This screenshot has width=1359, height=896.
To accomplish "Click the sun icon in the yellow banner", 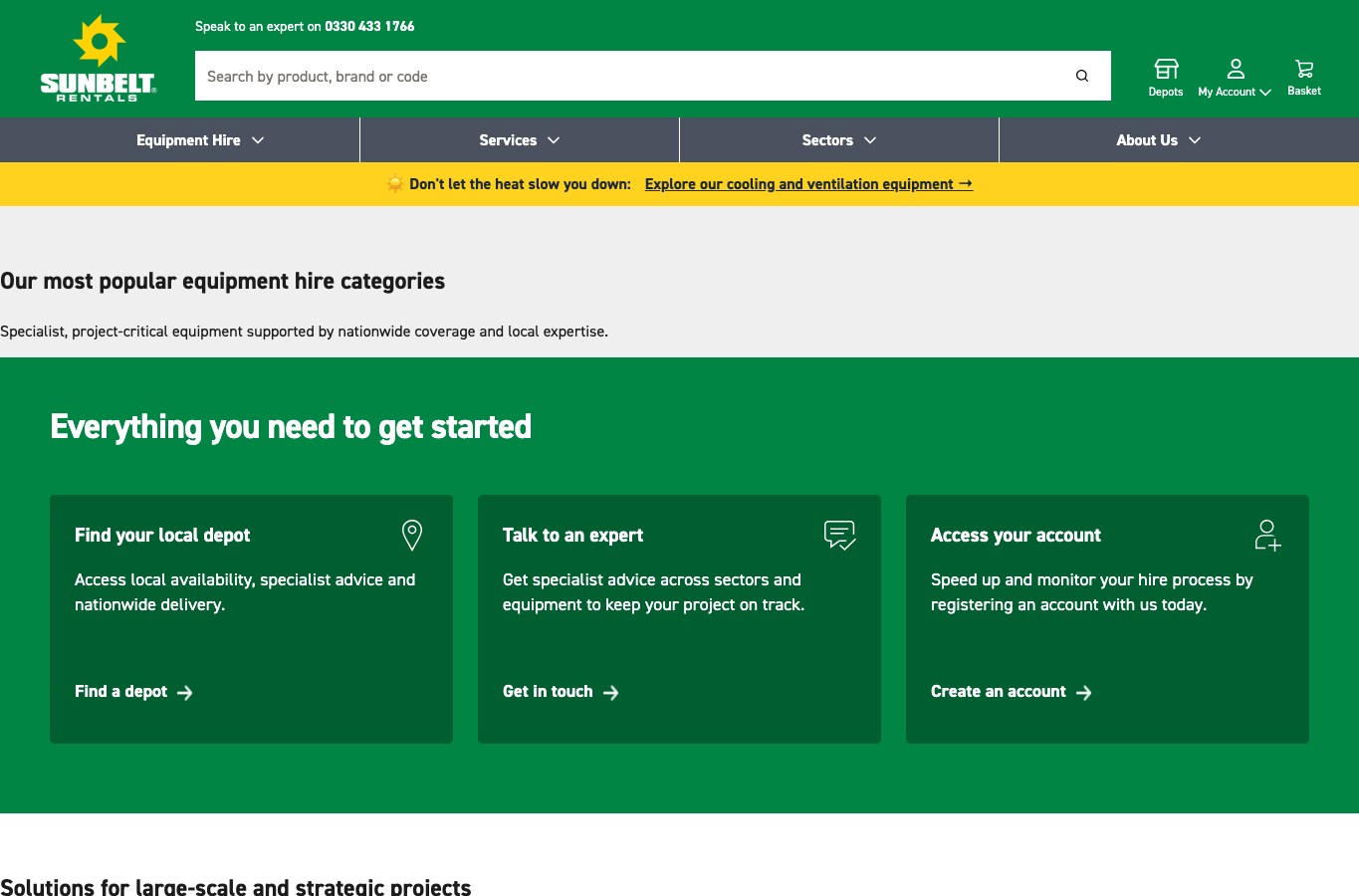I will click(x=395, y=184).
